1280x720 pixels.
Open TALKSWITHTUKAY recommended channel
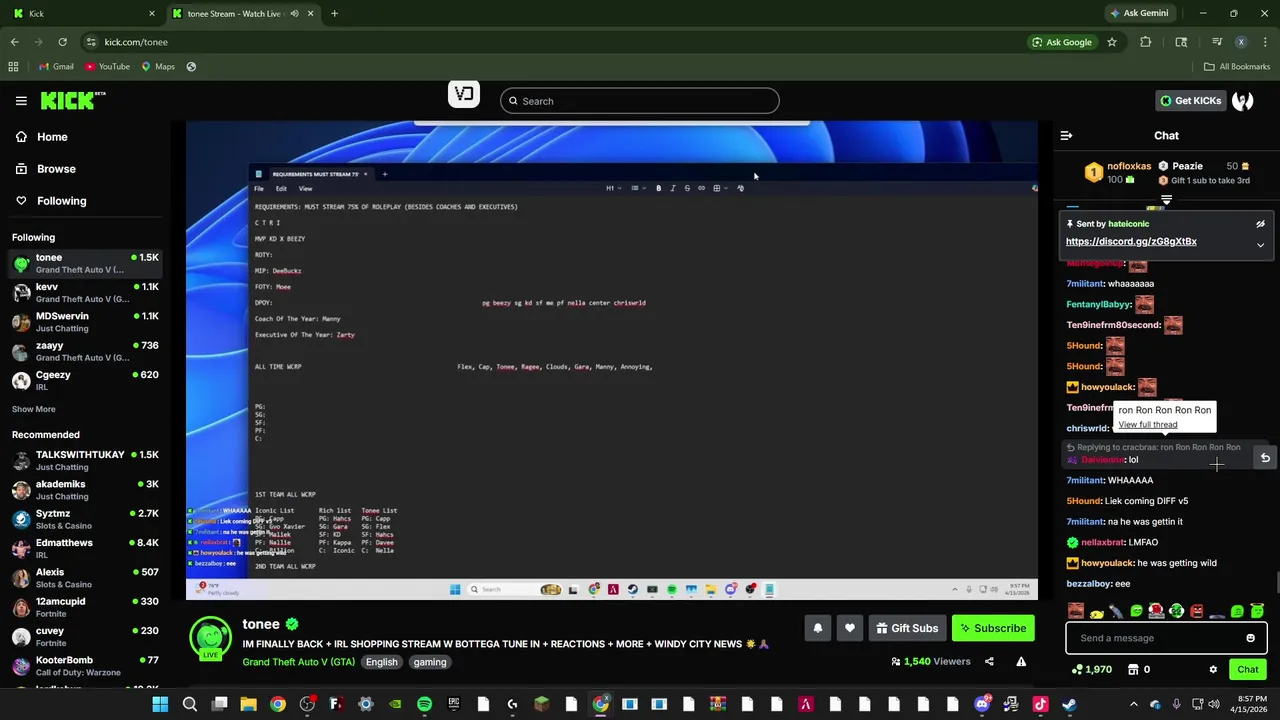(85, 461)
